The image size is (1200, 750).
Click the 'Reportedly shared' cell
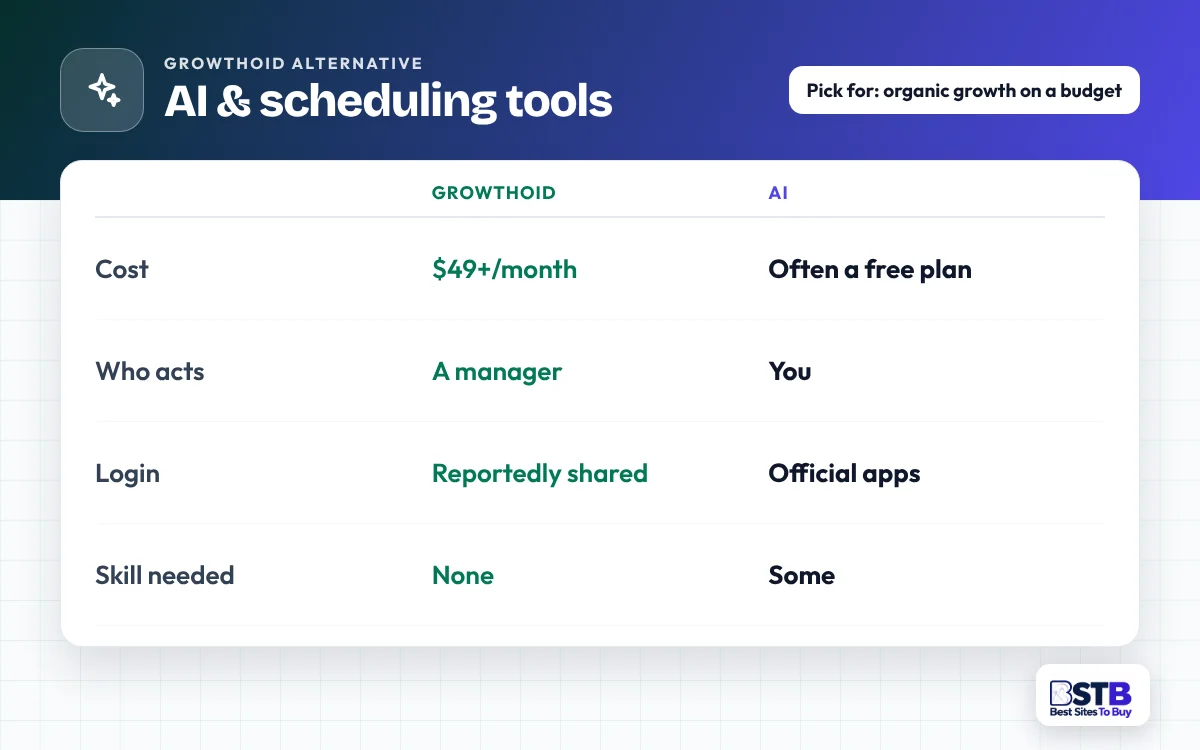540,474
